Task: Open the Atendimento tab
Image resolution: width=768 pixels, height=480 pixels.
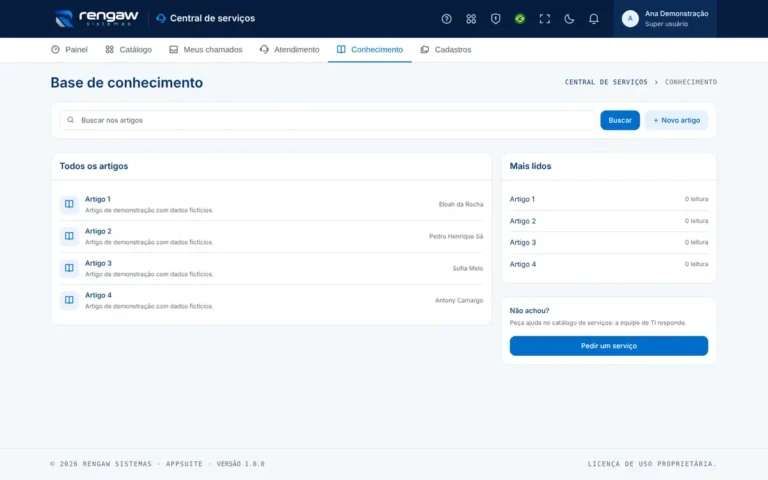Action: (x=289, y=49)
